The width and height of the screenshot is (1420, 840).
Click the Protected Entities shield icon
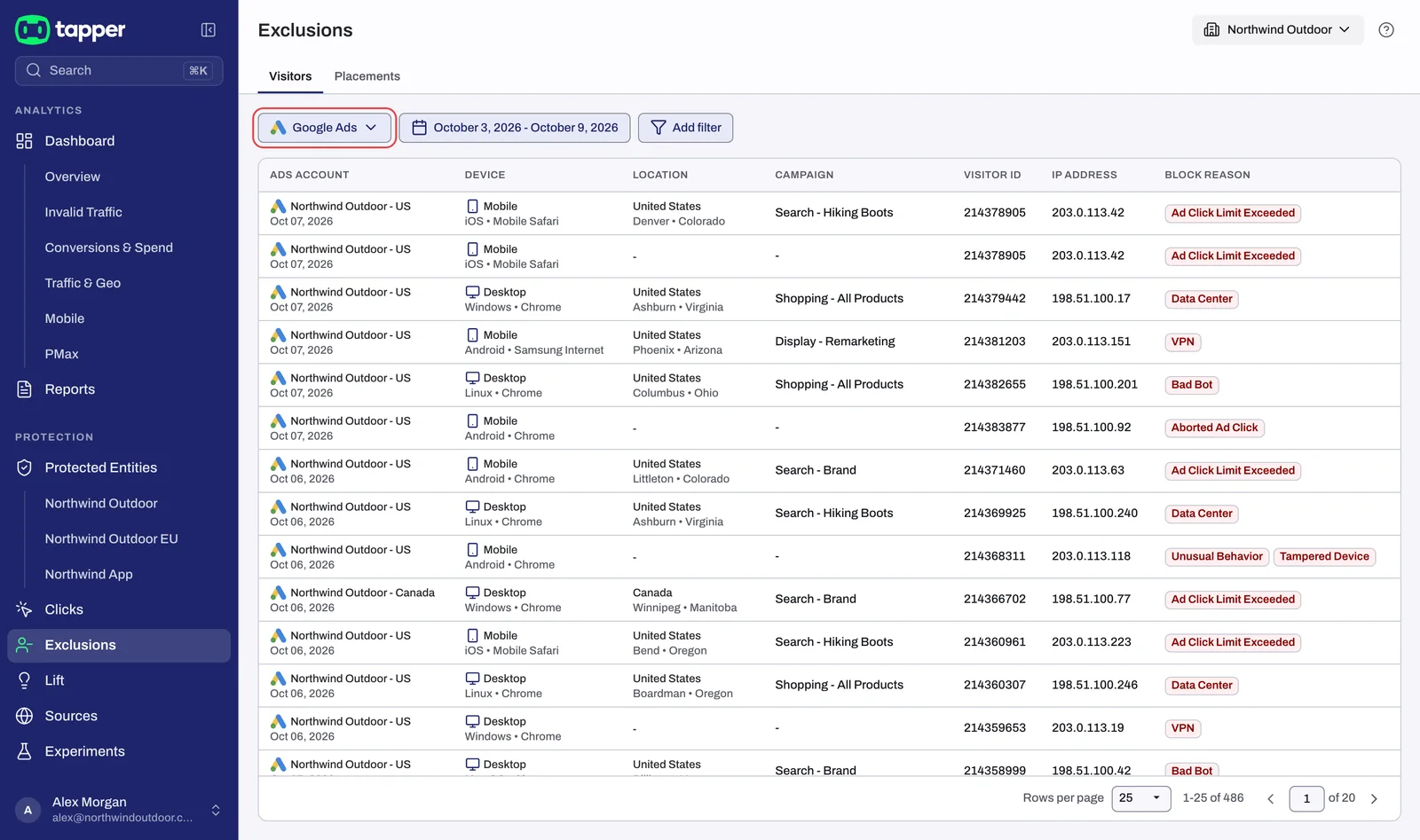point(25,467)
